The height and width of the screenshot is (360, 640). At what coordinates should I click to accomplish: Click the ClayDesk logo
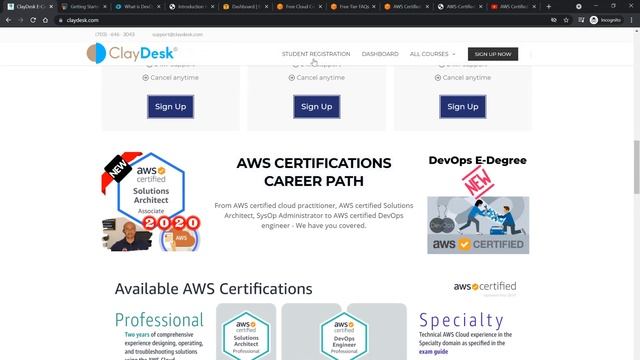click(132, 53)
